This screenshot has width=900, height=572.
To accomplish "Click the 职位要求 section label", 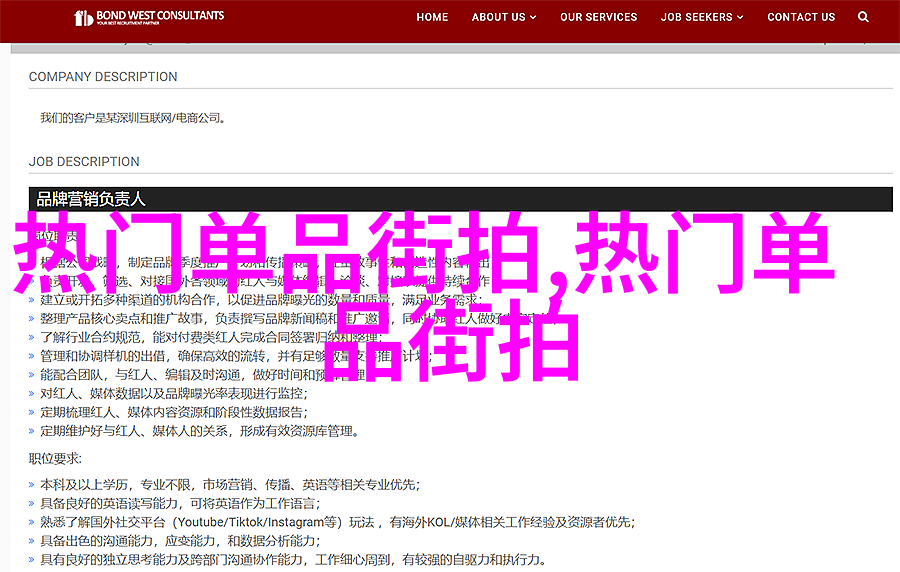I will tap(54, 461).
